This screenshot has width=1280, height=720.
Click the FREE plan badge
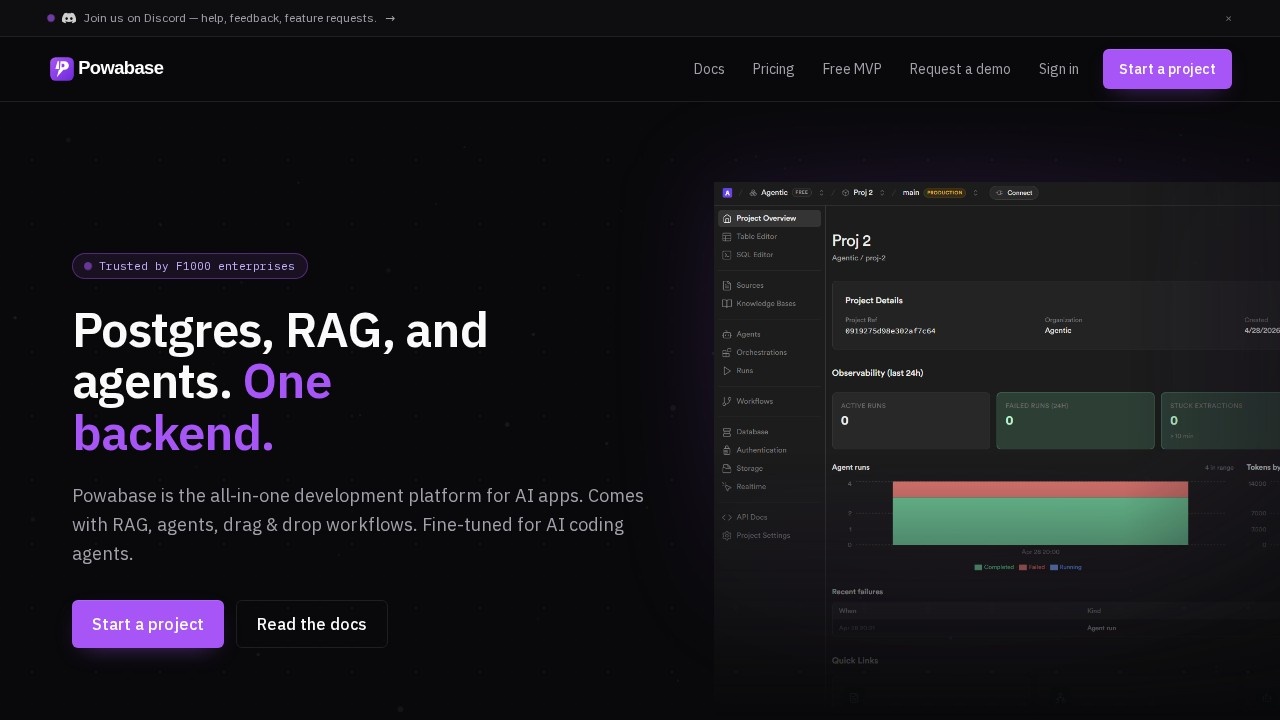(802, 193)
